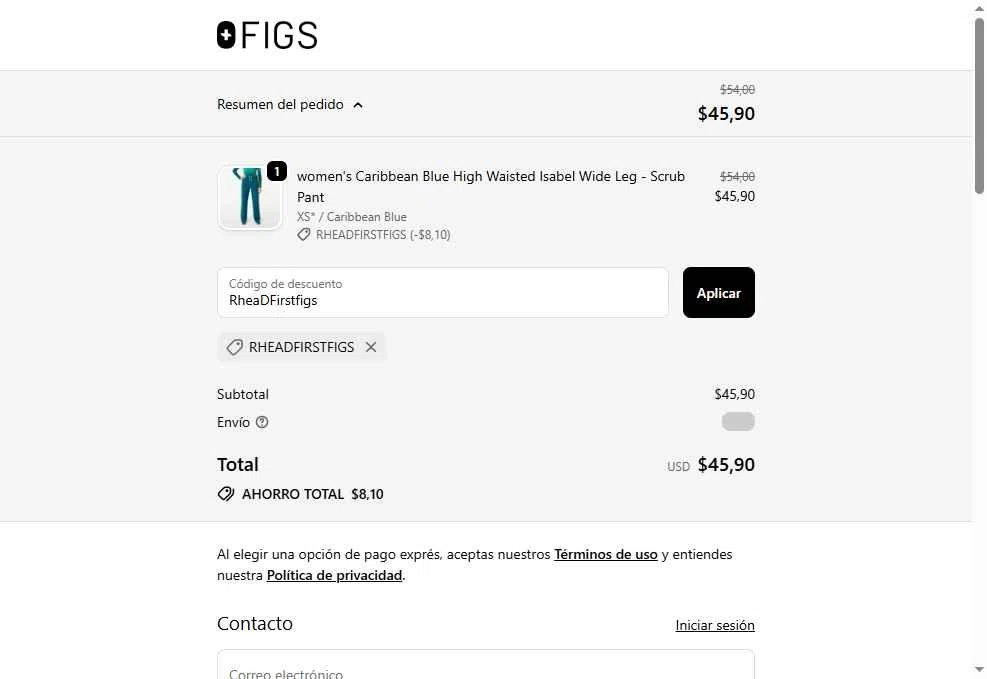
Task: Click the discount tag icon under product
Action: tap(304, 235)
